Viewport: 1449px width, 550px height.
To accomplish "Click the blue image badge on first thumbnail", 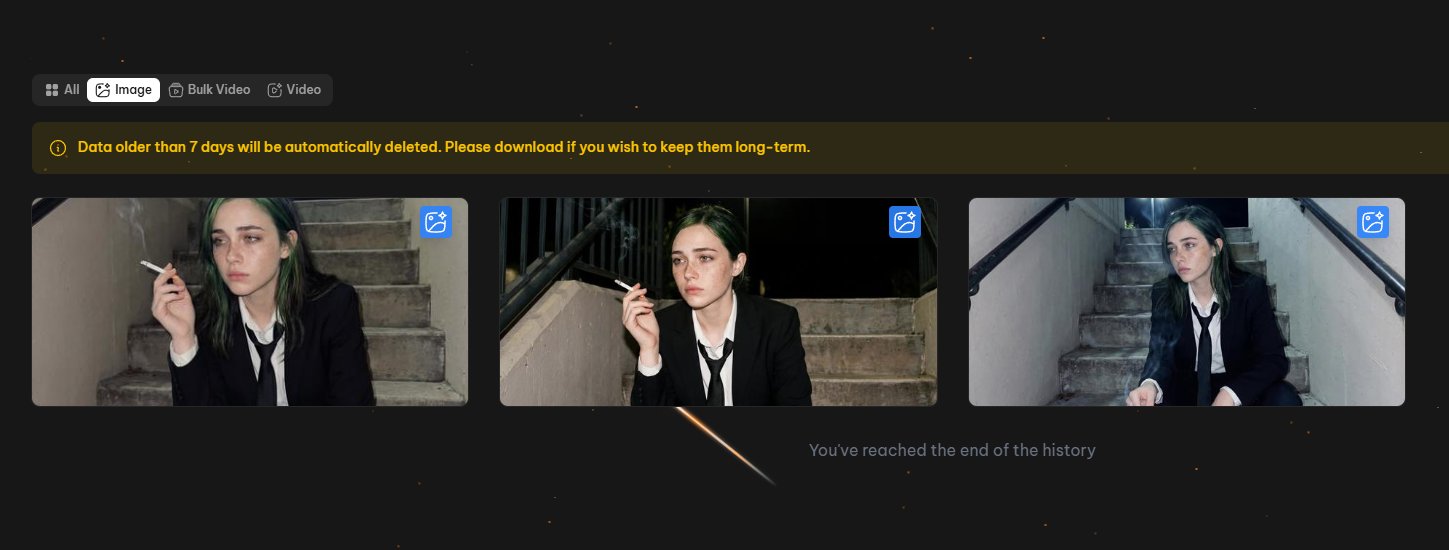I will (x=435, y=222).
